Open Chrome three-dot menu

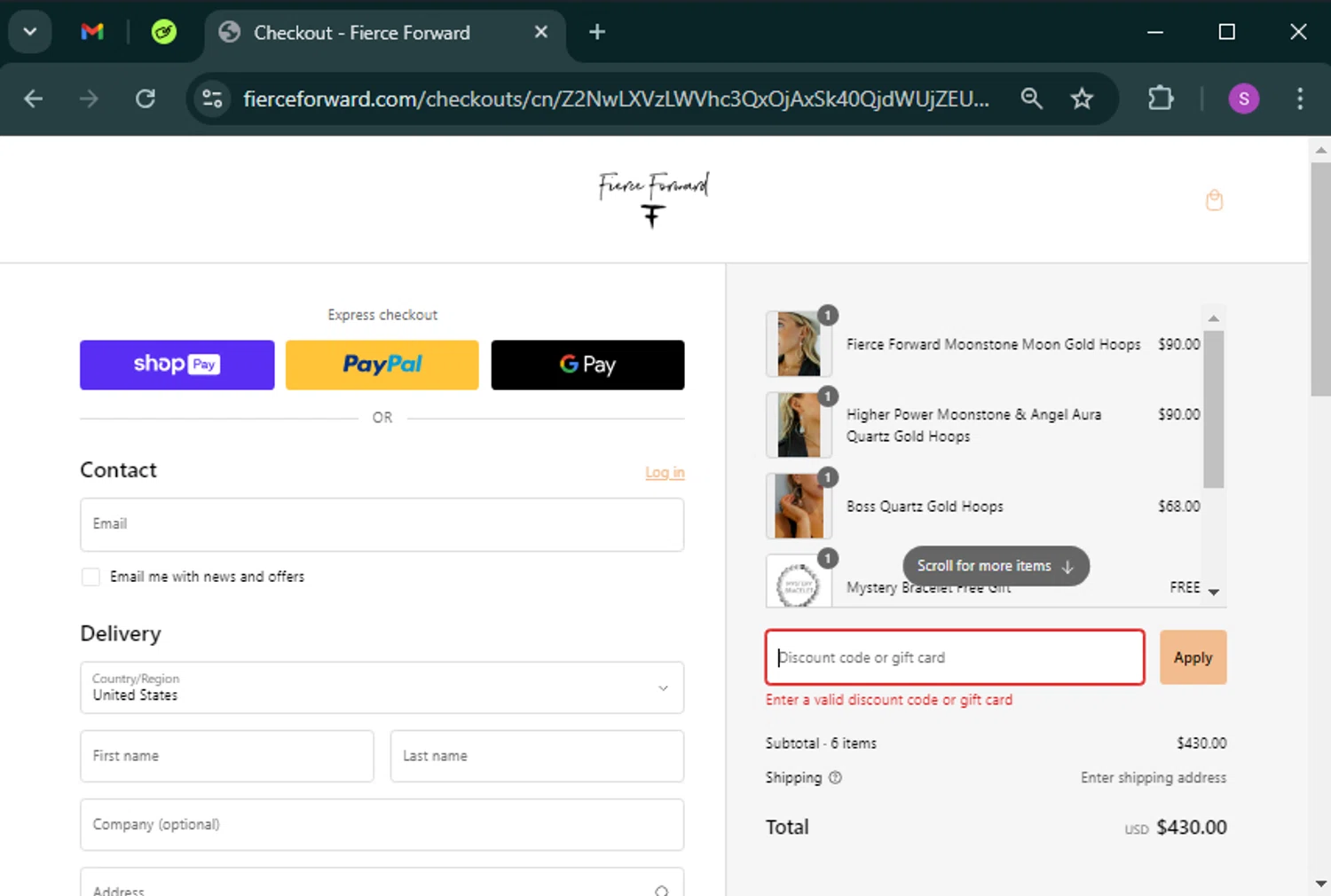[1300, 98]
